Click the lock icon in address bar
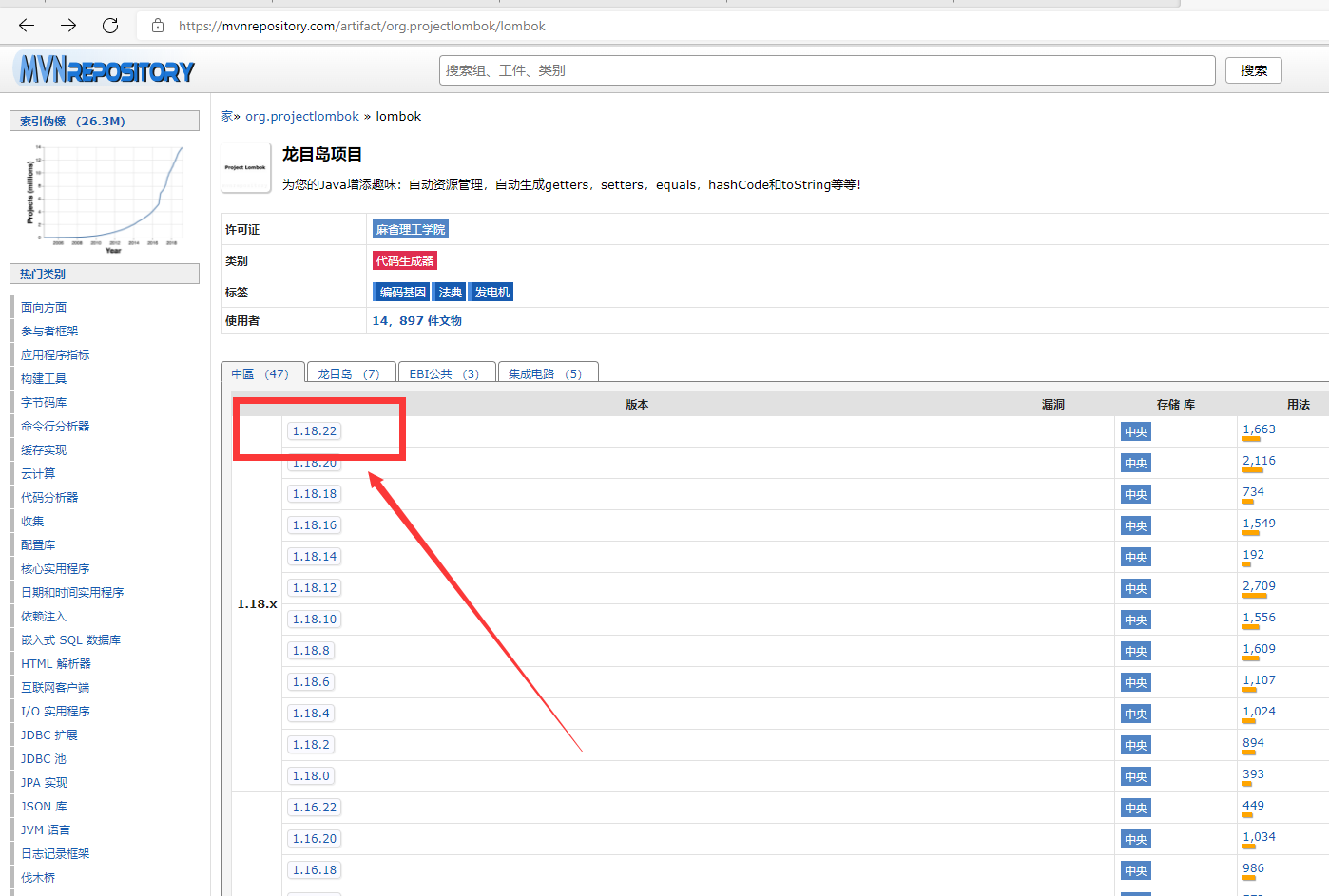 click(x=158, y=26)
